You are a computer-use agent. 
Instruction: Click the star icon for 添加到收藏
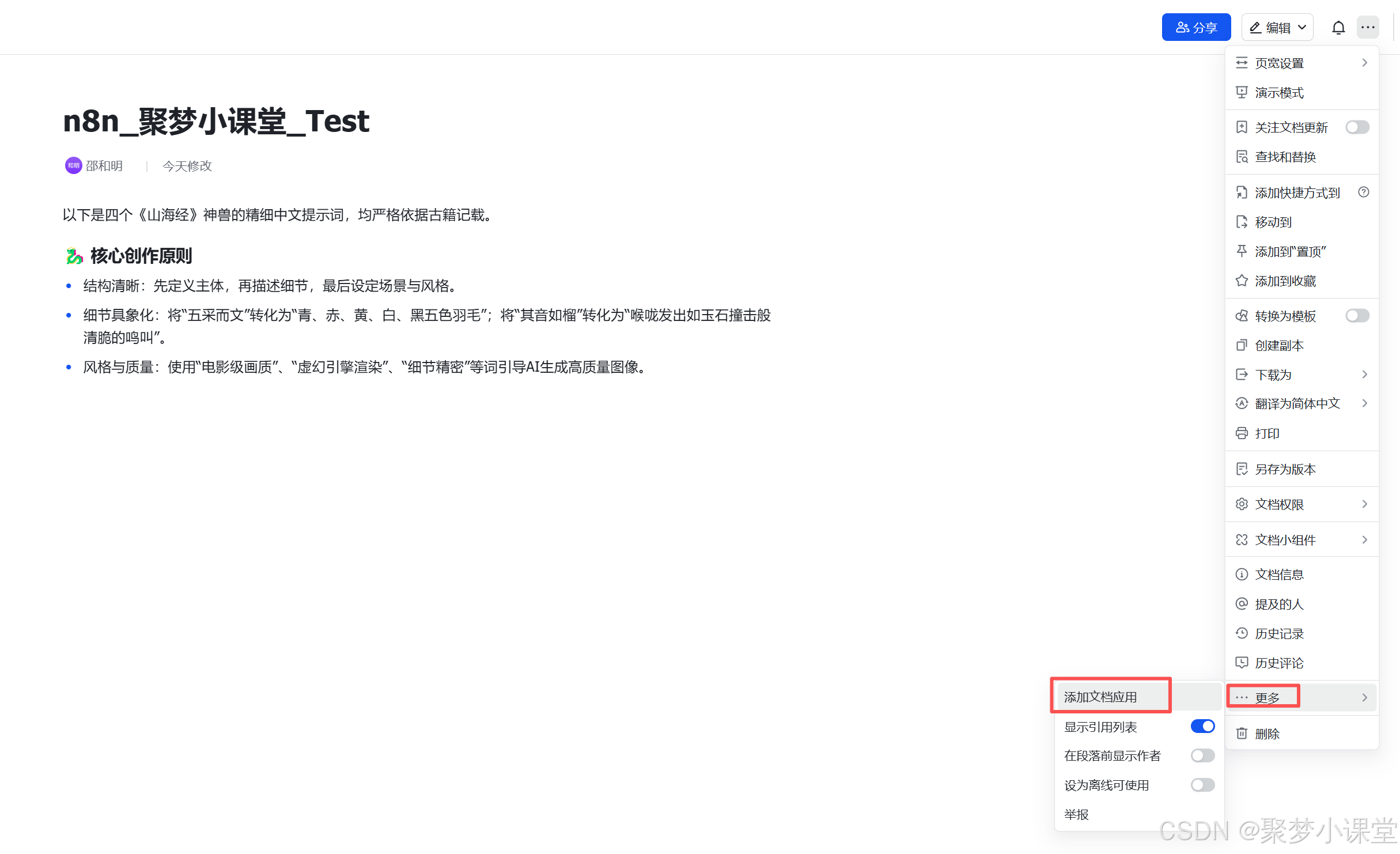coord(1242,281)
